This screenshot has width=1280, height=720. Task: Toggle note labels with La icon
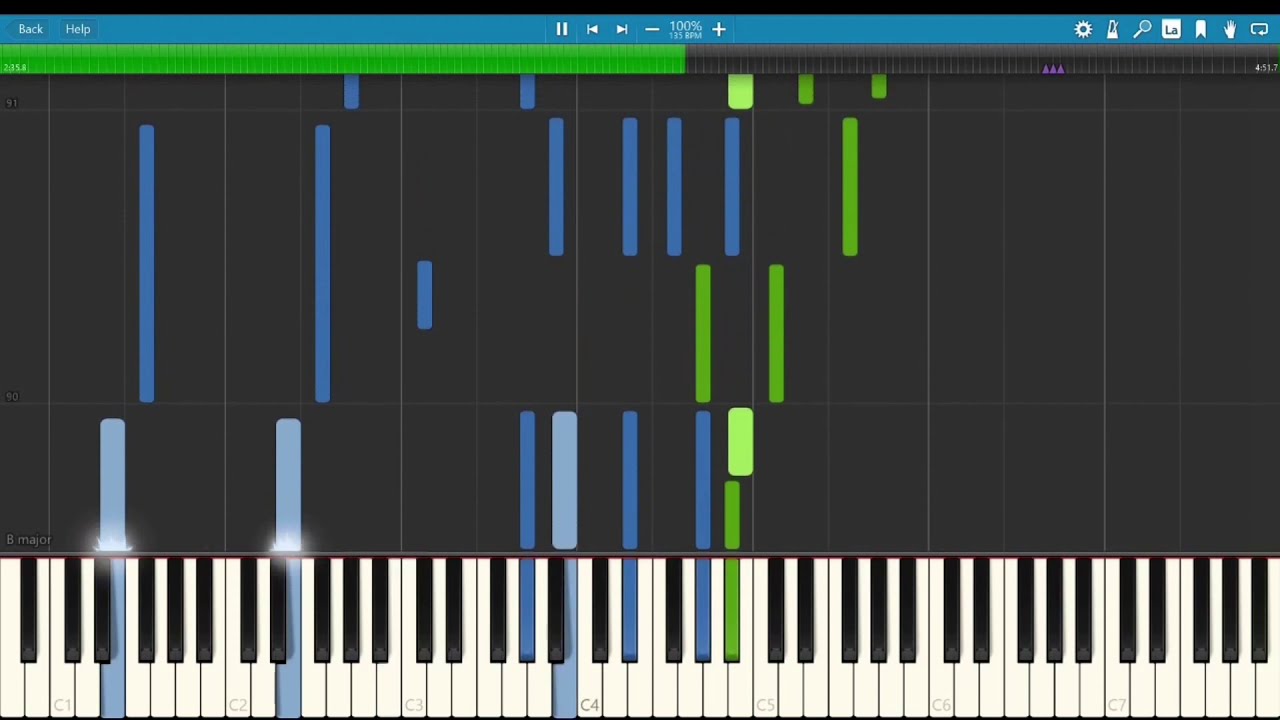(1171, 29)
